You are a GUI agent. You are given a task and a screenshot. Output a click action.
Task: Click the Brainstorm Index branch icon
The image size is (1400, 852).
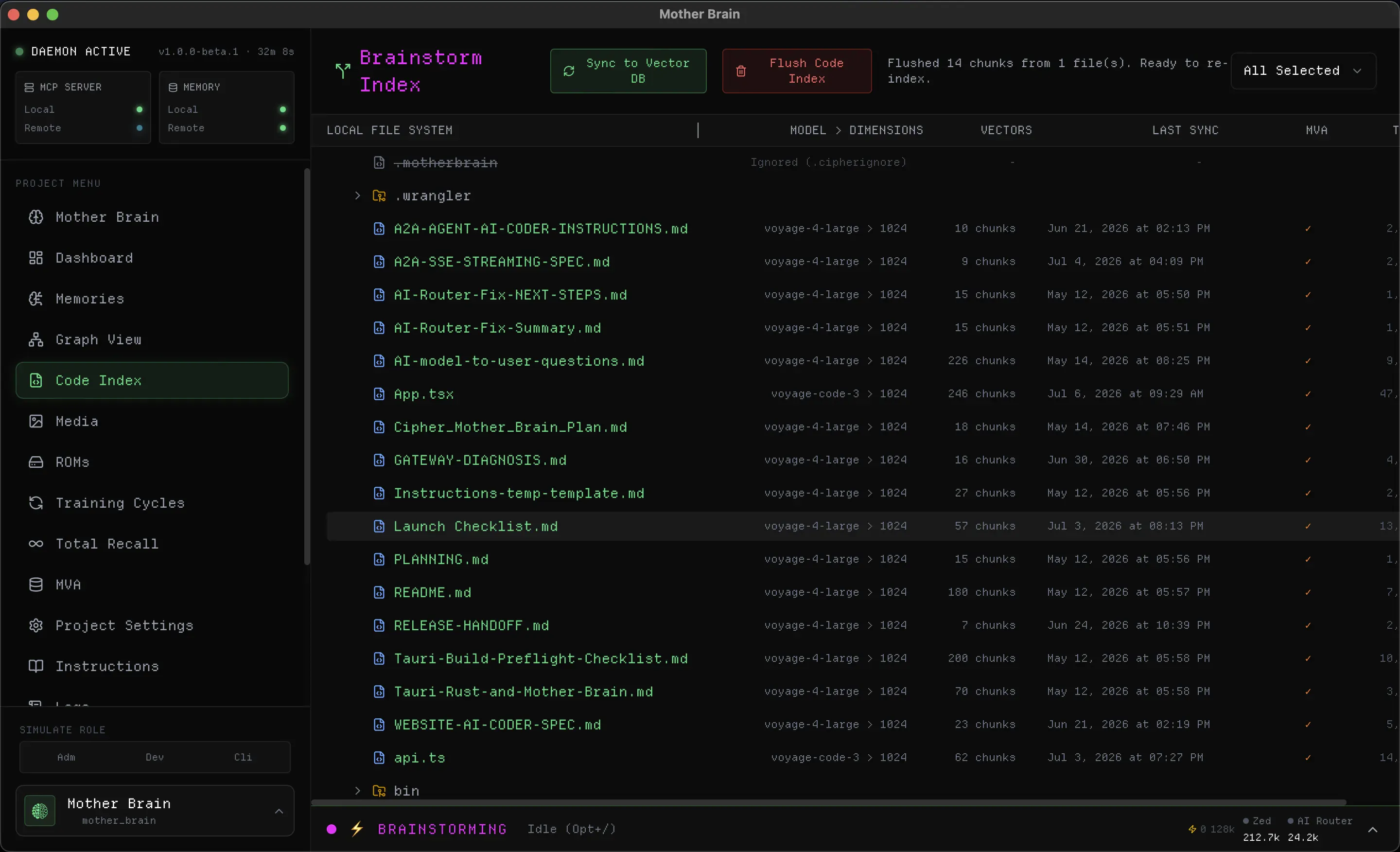(x=343, y=71)
